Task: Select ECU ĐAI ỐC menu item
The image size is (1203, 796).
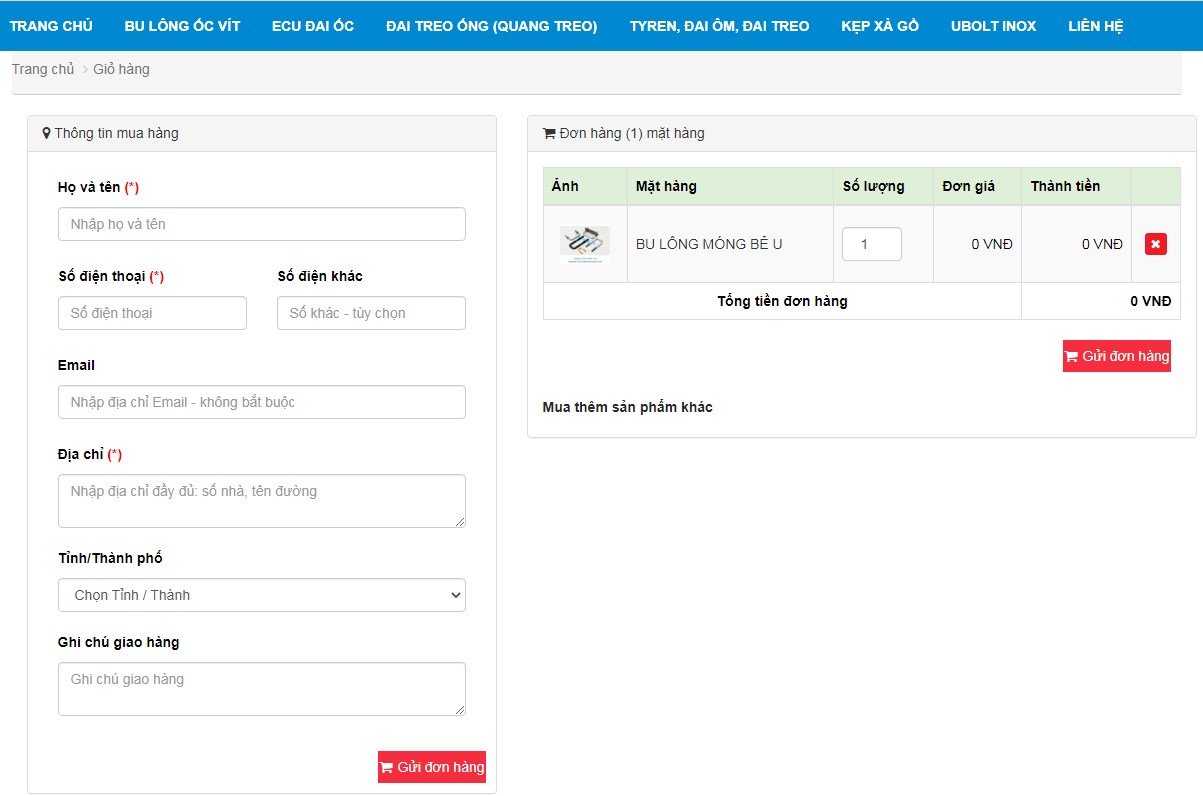Action: click(x=313, y=26)
